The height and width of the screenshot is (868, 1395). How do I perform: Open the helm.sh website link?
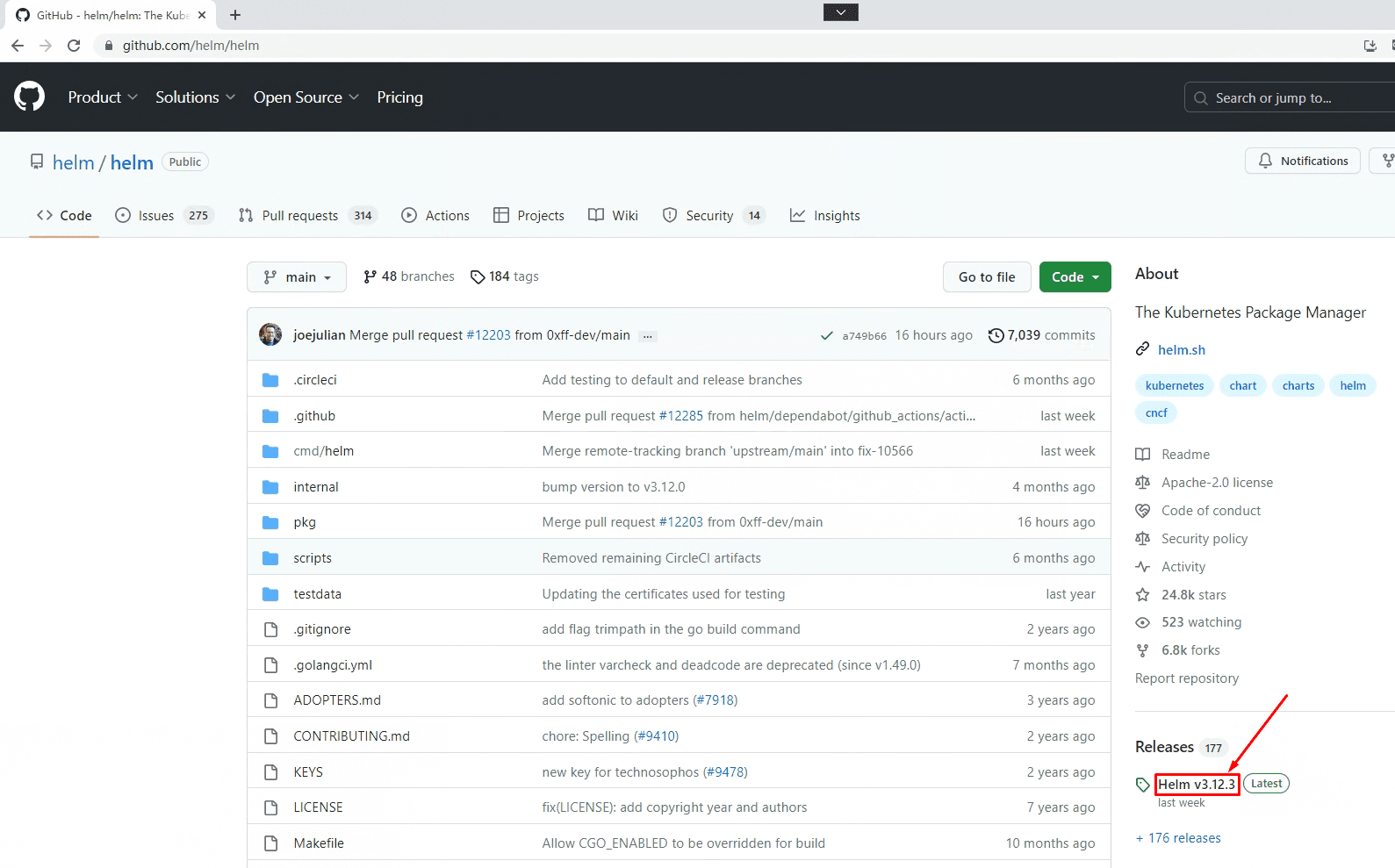1182,349
